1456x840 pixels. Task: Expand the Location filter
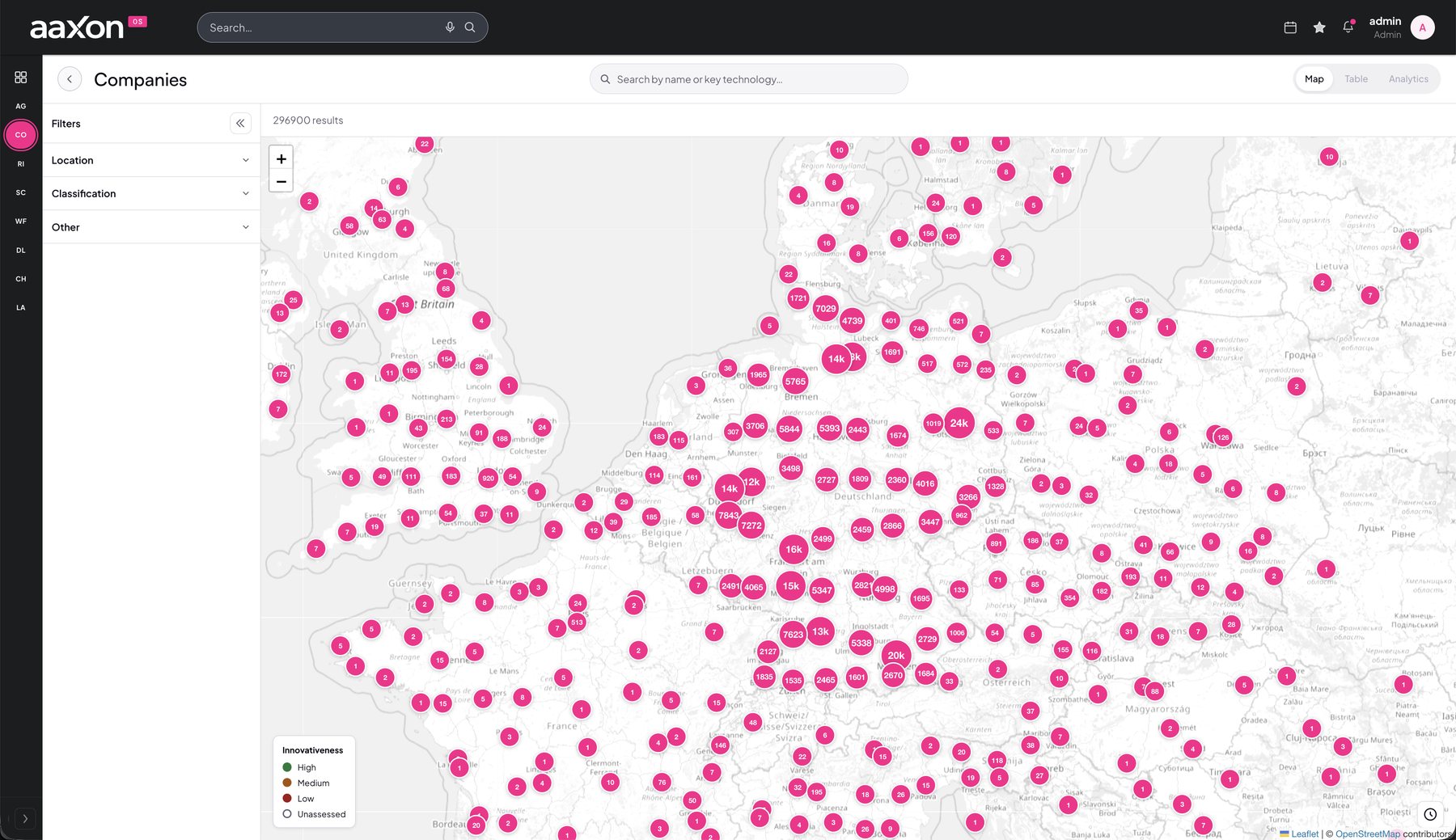(x=151, y=160)
